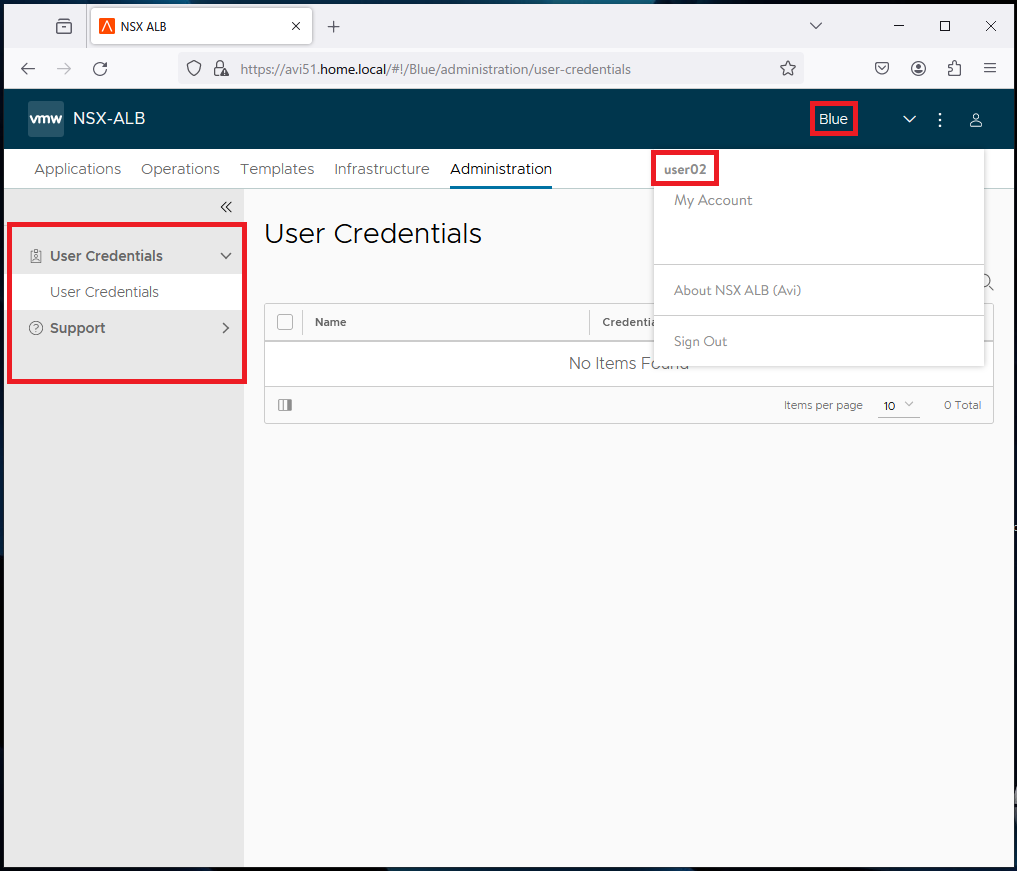Screen dimensions: 1020x874
Task: Select the Administration tab
Action: [501, 169]
